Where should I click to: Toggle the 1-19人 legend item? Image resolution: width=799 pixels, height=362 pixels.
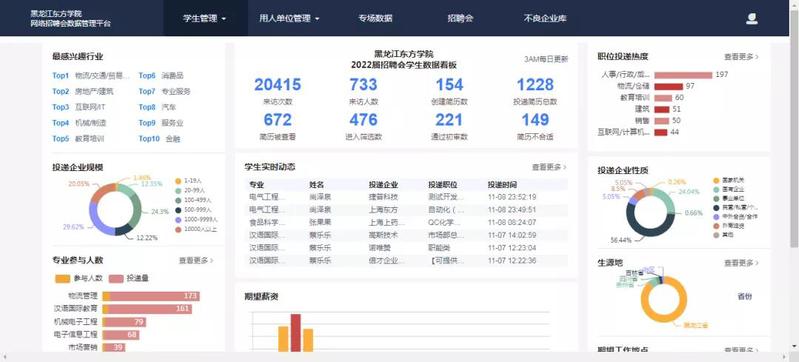[189, 180]
